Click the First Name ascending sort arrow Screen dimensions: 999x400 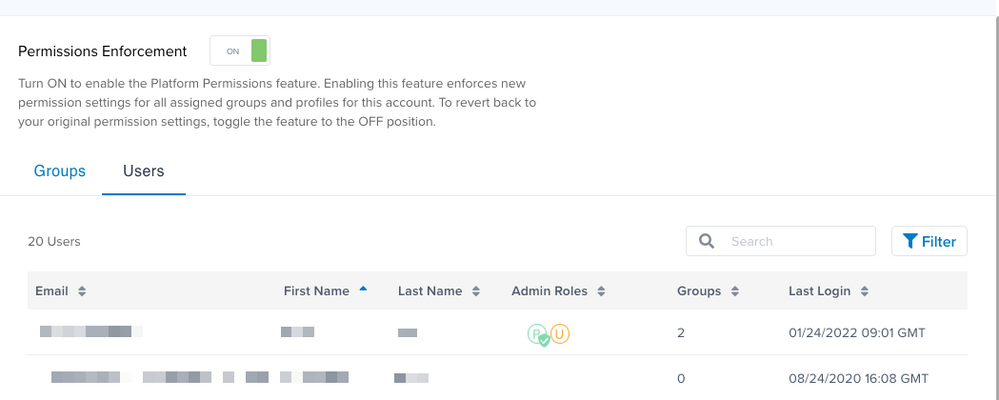(363, 289)
